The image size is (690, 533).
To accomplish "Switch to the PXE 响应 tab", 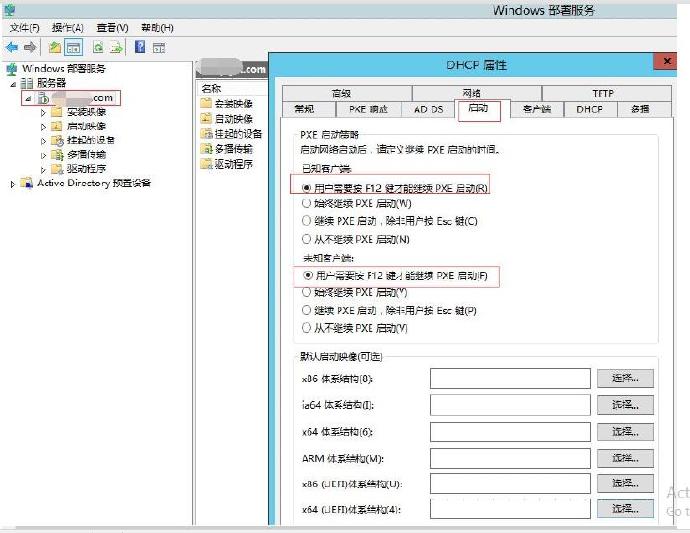I will [368, 109].
